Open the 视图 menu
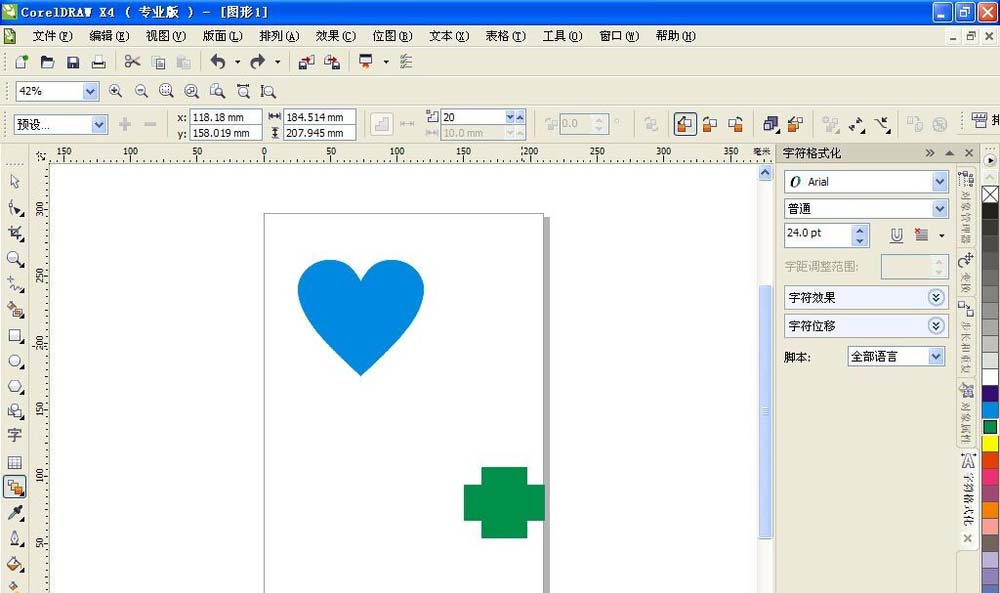This screenshot has height=593, width=1000. pyautogui.click(x=166, y=36)
